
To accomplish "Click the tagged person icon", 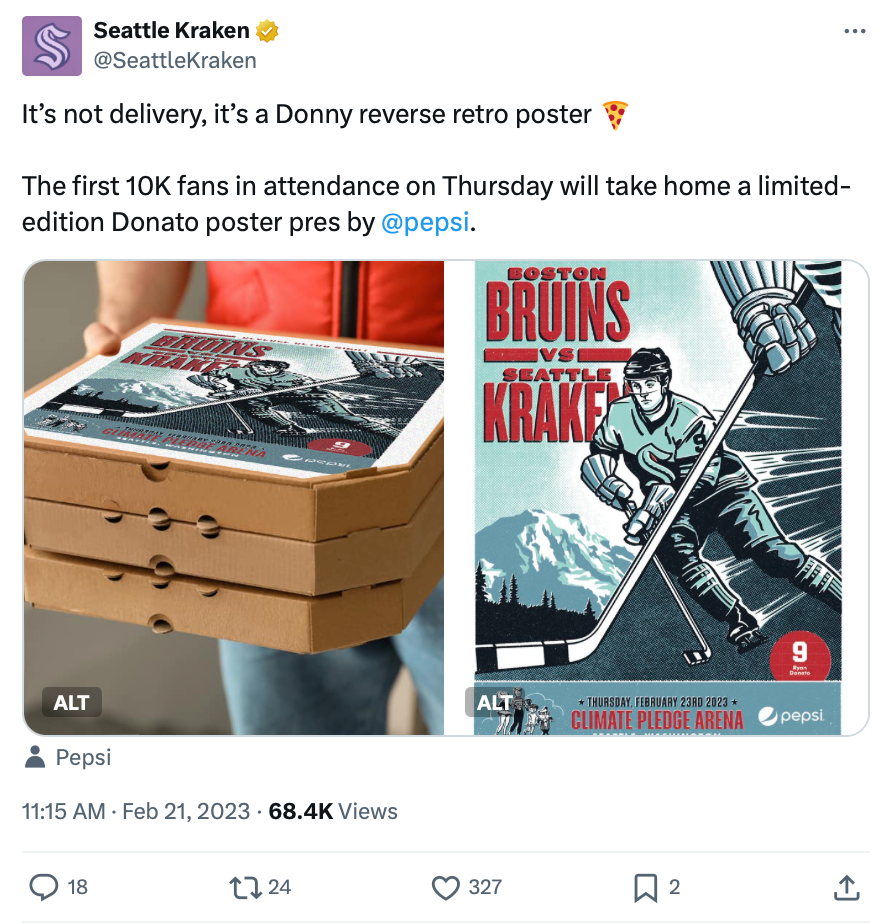I will point(35,757).
